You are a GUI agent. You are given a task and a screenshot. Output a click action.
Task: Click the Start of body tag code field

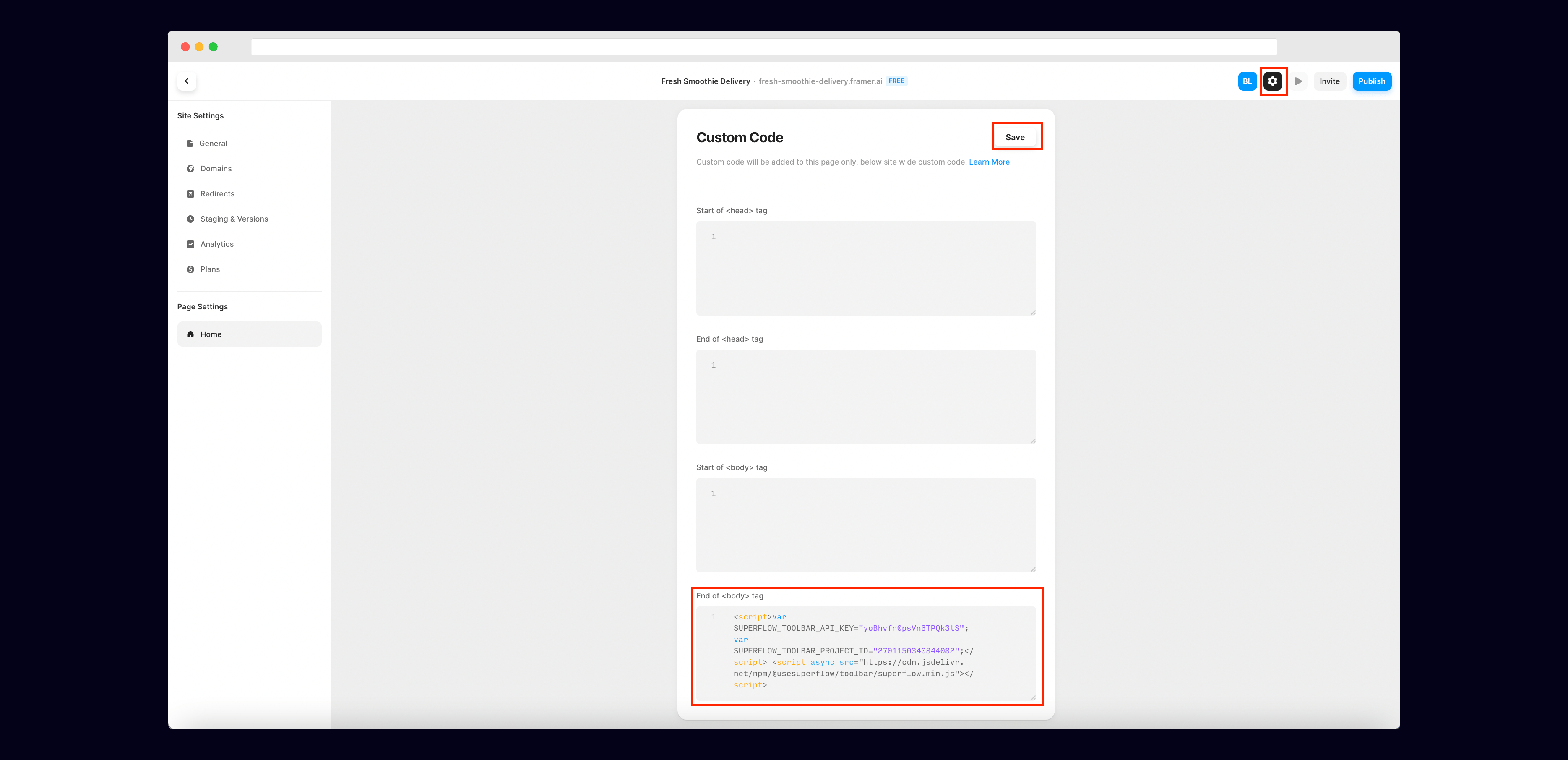click(865, 525)
